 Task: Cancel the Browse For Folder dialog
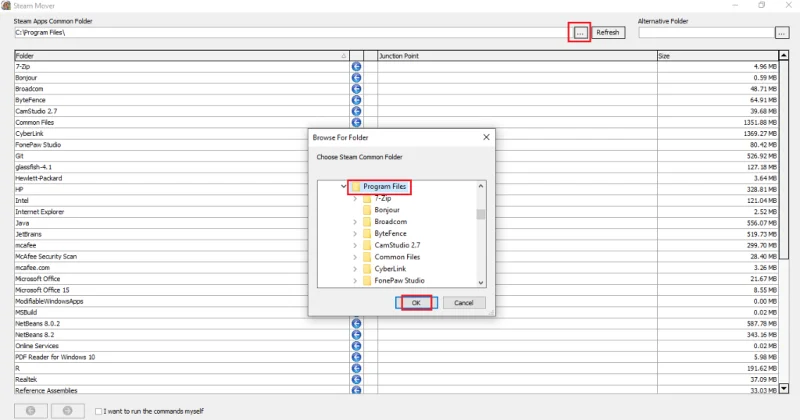(464, 303)
